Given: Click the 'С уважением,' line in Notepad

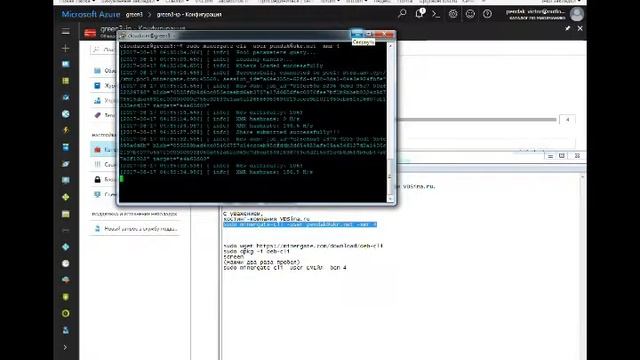Looking at the screenshot, I should [x=243, y=213].
